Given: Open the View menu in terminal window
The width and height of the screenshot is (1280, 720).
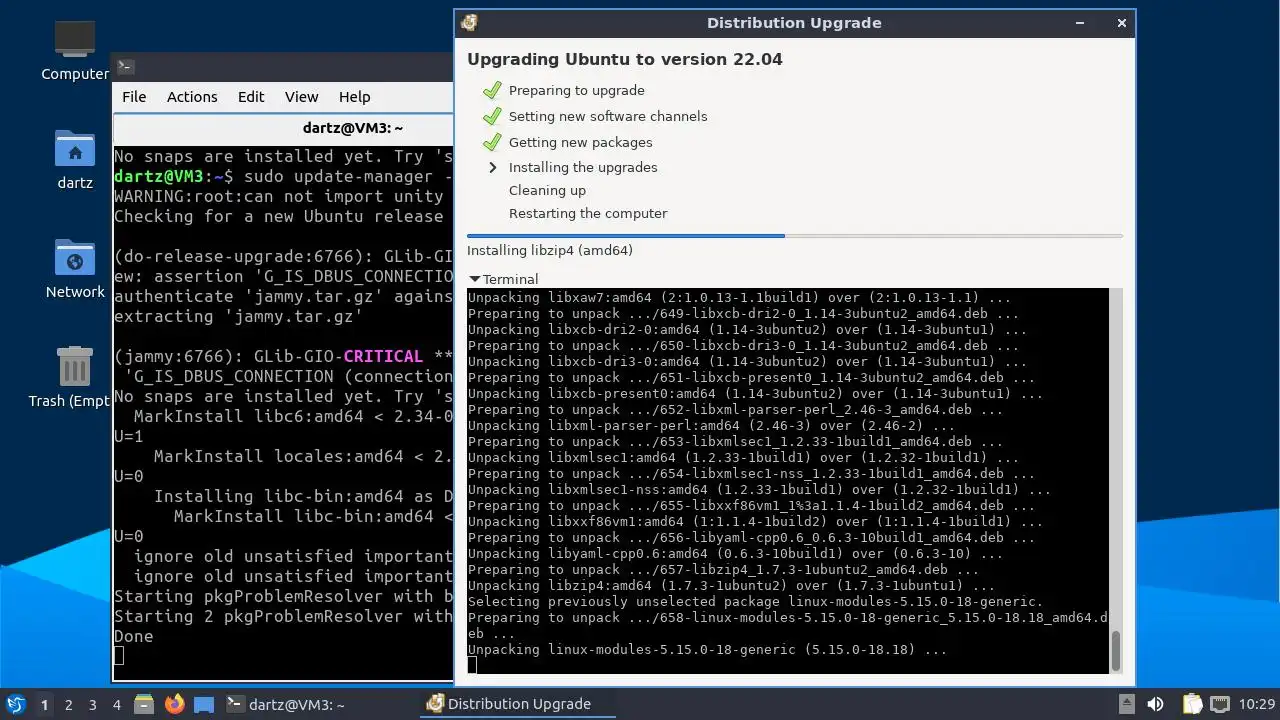Looking at the screenshot, I should coord(301,97).
